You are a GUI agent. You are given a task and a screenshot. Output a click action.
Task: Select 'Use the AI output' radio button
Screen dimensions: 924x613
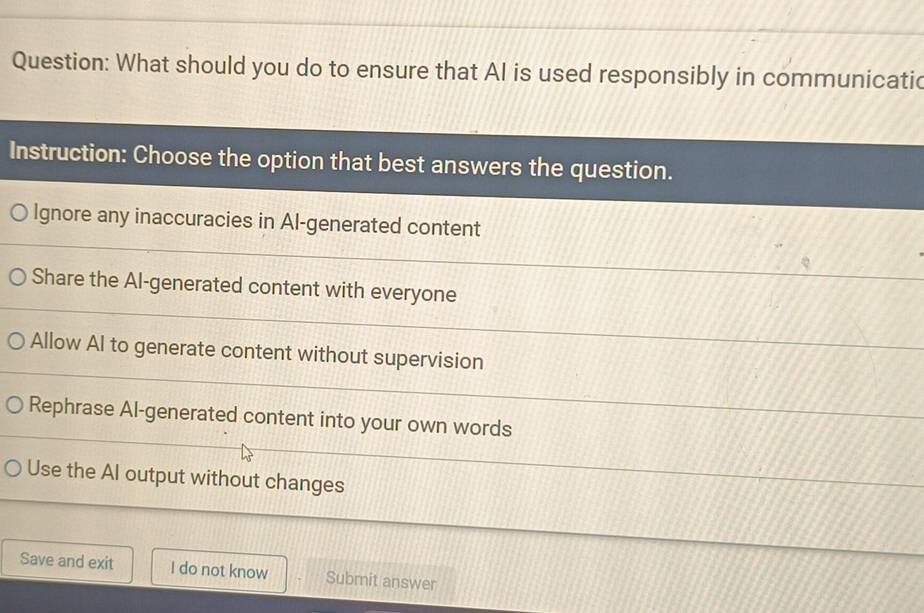(15, 468)
